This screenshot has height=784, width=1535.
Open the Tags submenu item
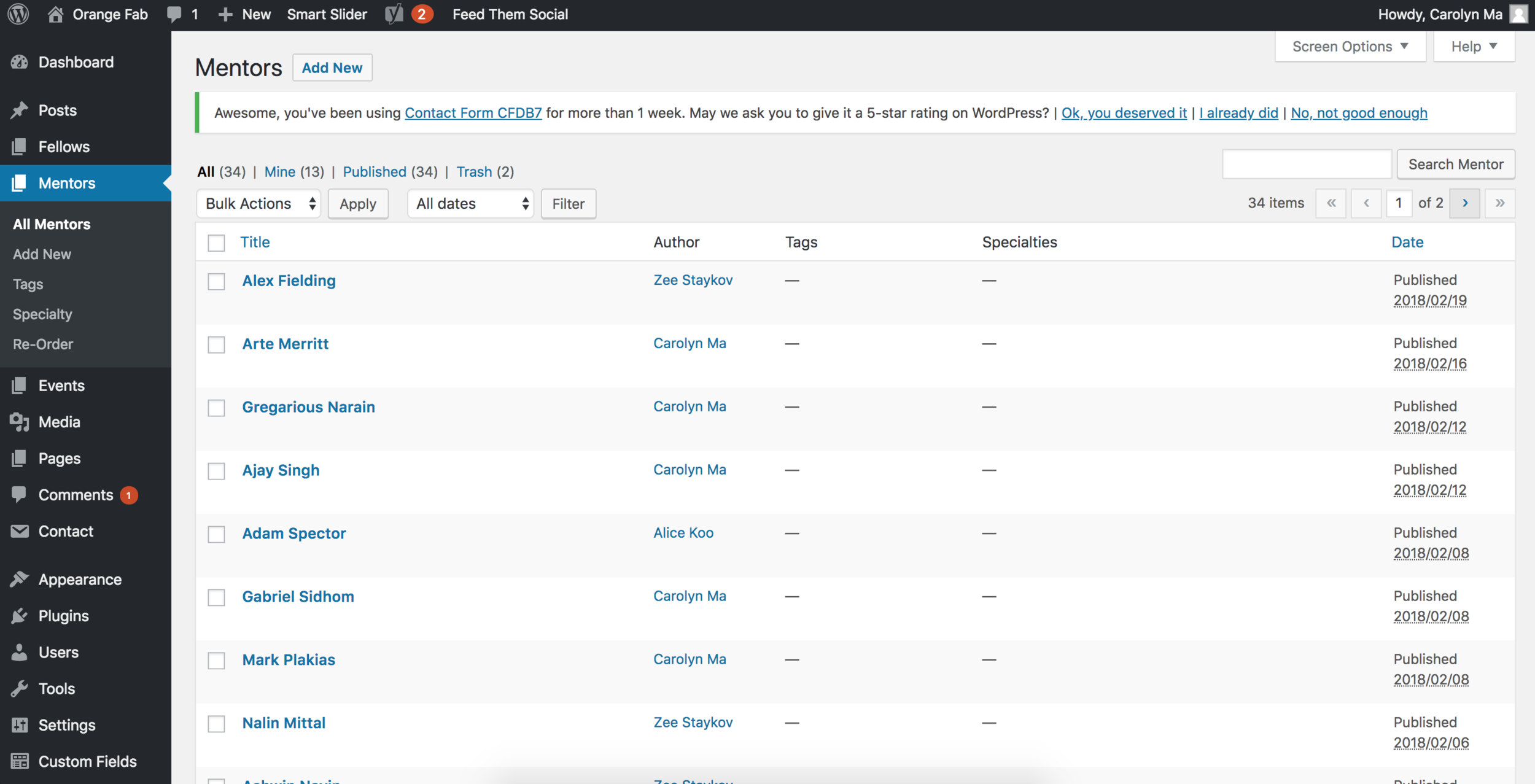(28, 284)
